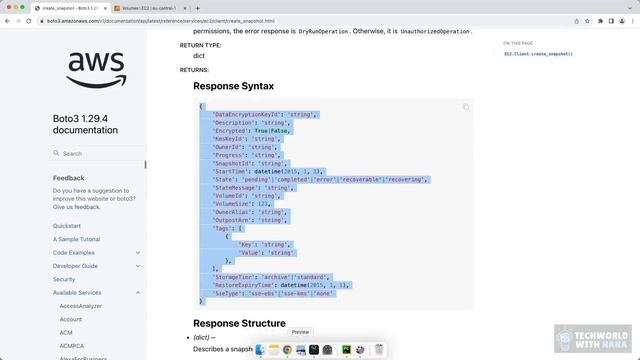Click the sidebar scrollbar handle
Viewport: 640px width, 360px height.
coord(145,164)
